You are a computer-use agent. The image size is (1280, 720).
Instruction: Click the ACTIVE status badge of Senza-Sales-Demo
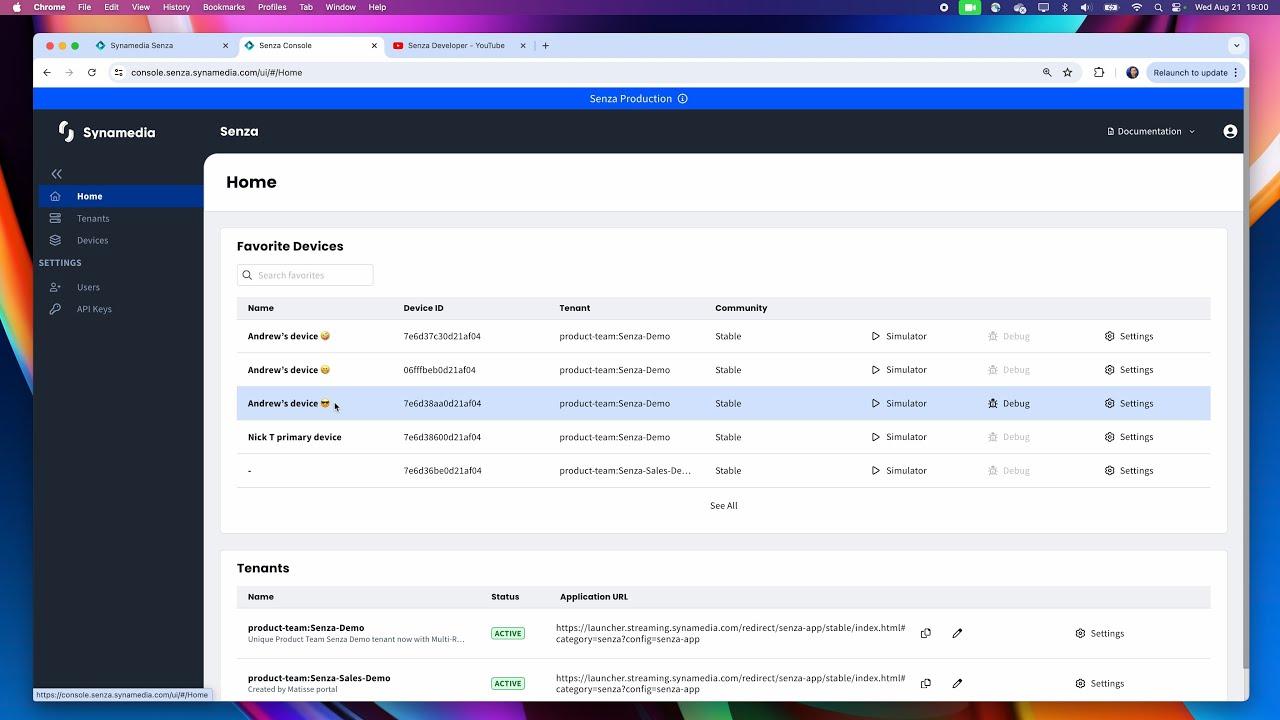tap(508, 683)
